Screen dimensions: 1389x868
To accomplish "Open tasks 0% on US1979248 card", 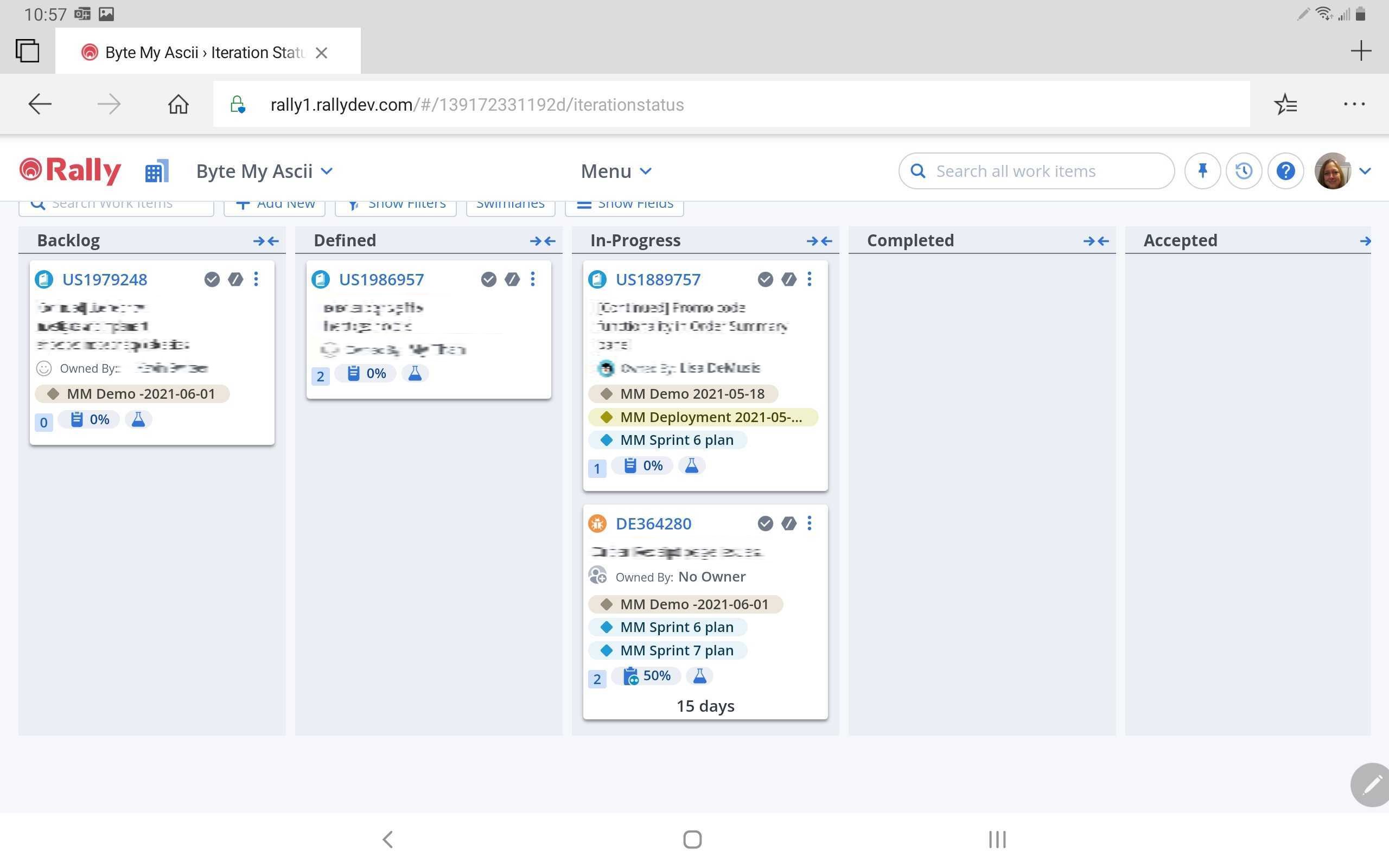I will pos(90,420).
